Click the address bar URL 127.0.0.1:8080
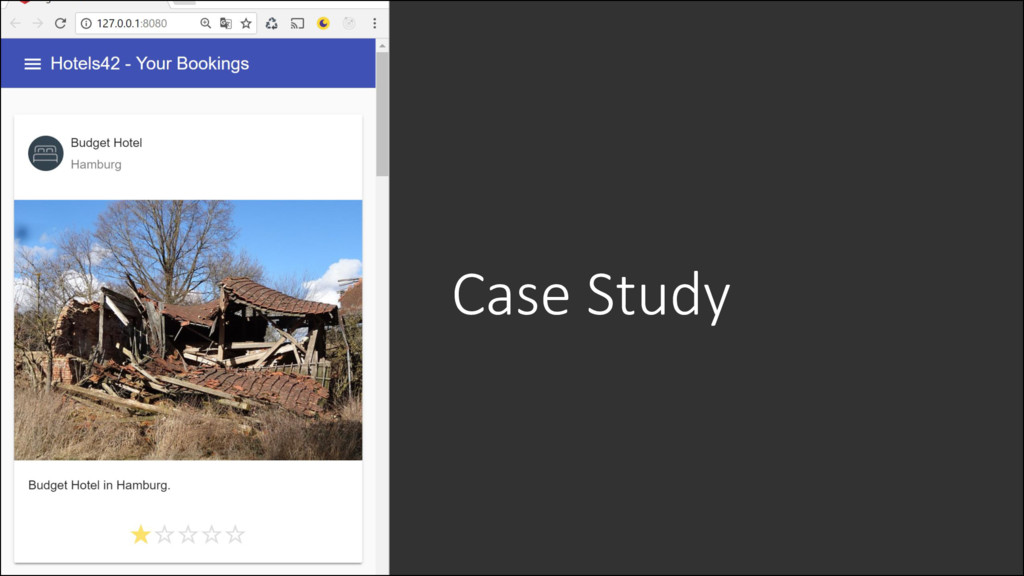Image resolution: width=1024 pixels, height=576 pixels. tap(132, 24)
